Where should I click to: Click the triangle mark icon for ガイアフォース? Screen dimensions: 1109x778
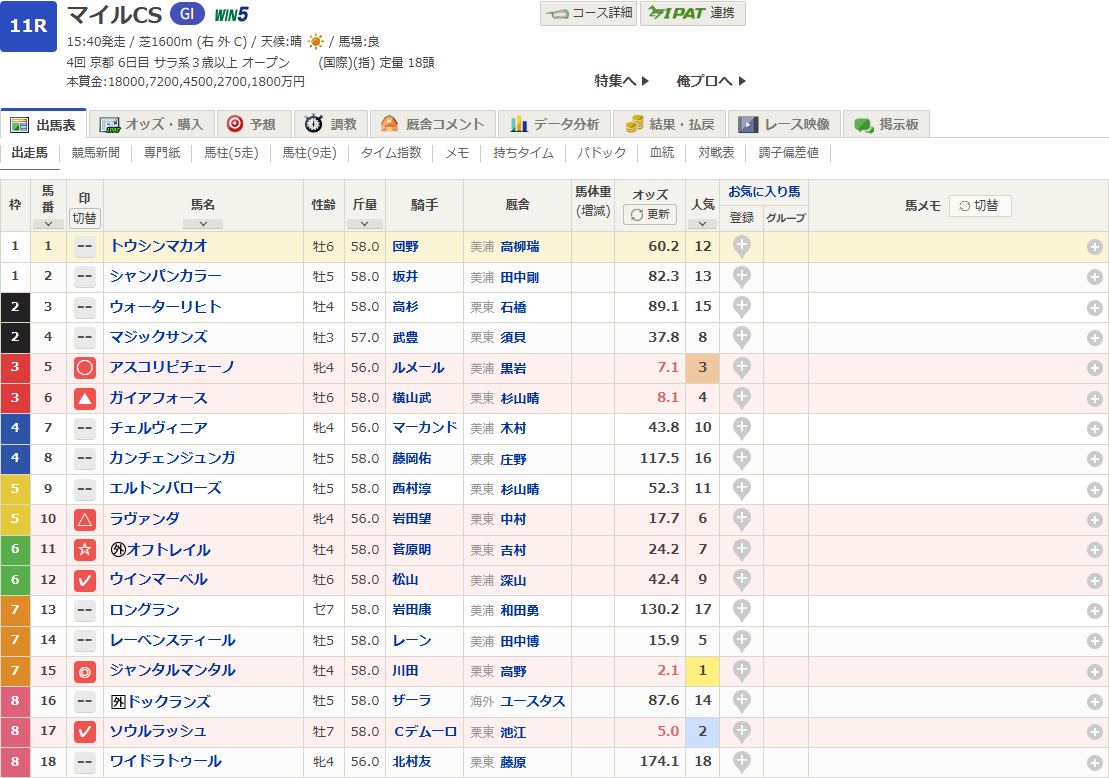click(x=85, y=398)
